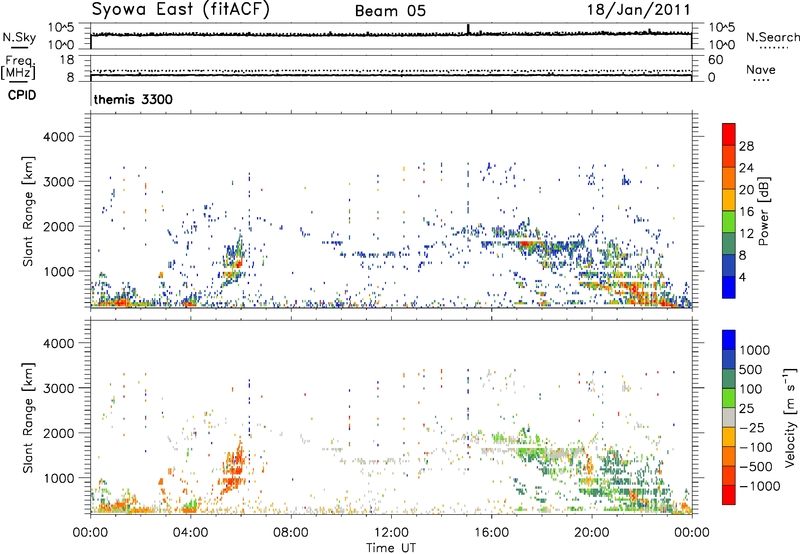Click the '04:00' time tick label
This screenshot has height=554, width=800.
point(190,533)
